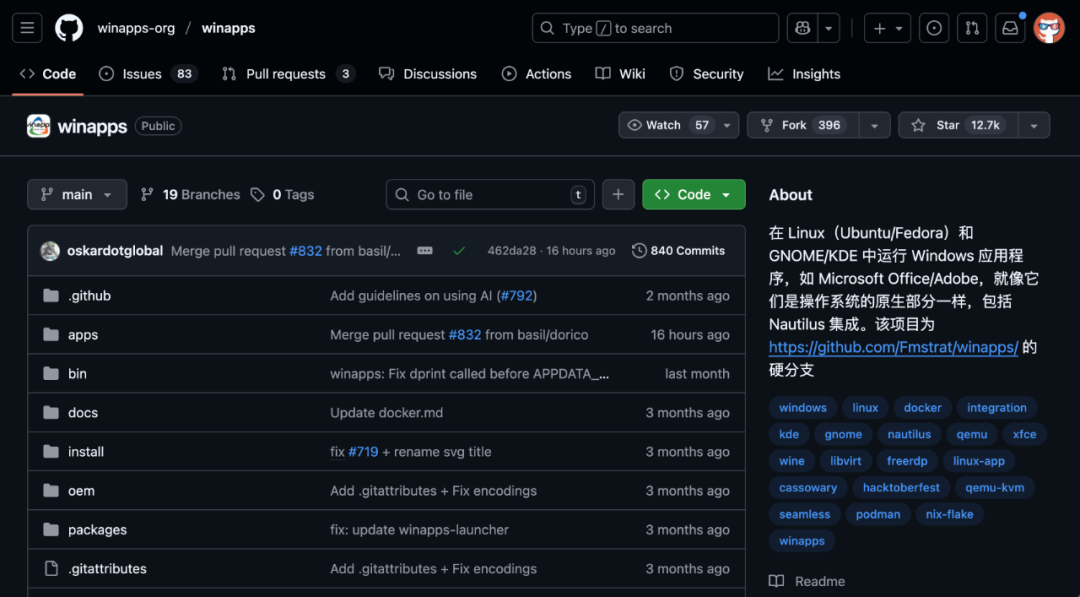Open the packages folder
1080x597 pixels.
(97, 530)
